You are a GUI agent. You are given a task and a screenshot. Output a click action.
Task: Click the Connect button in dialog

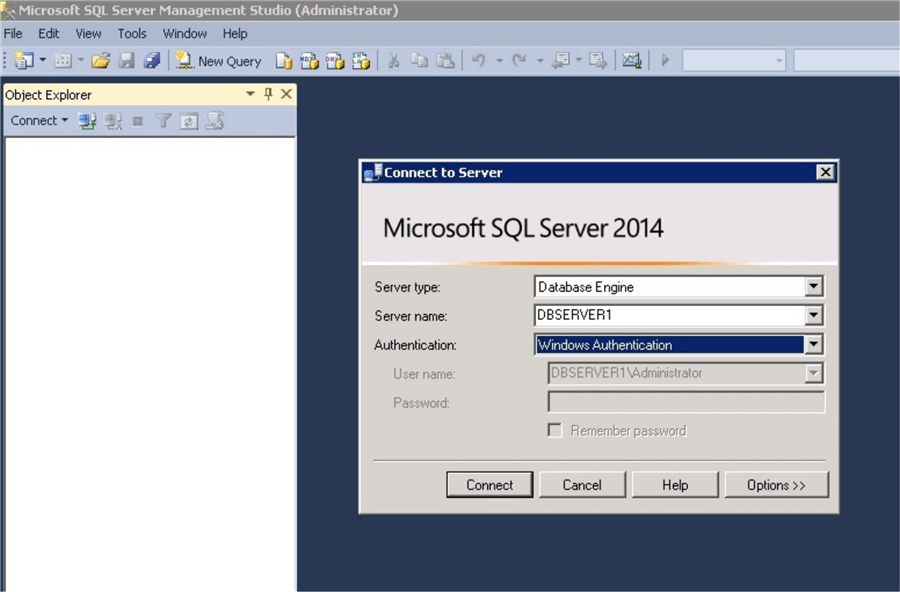click(x=490, y=485)
